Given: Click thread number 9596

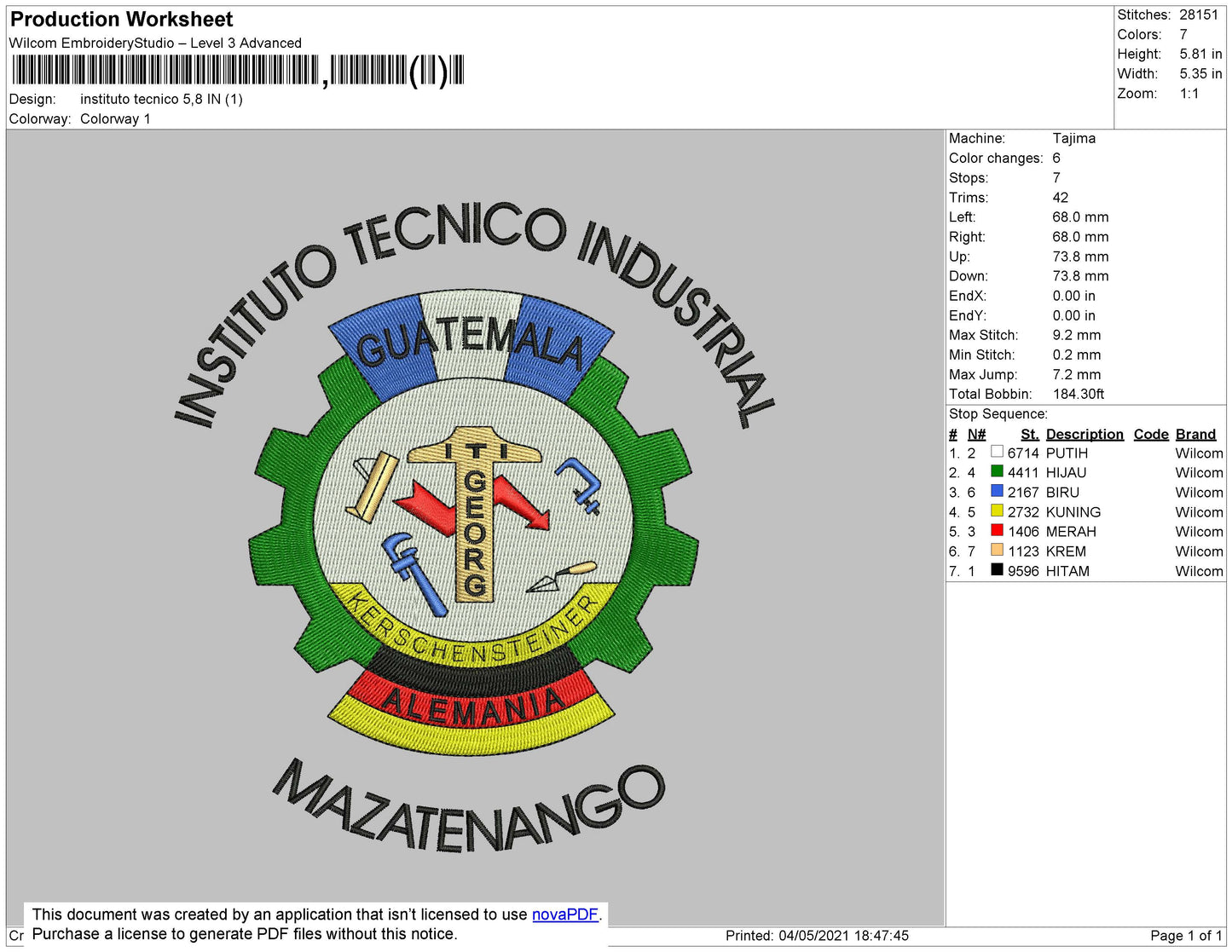Looking at the screenshot, I should (x=1023, y=570).
